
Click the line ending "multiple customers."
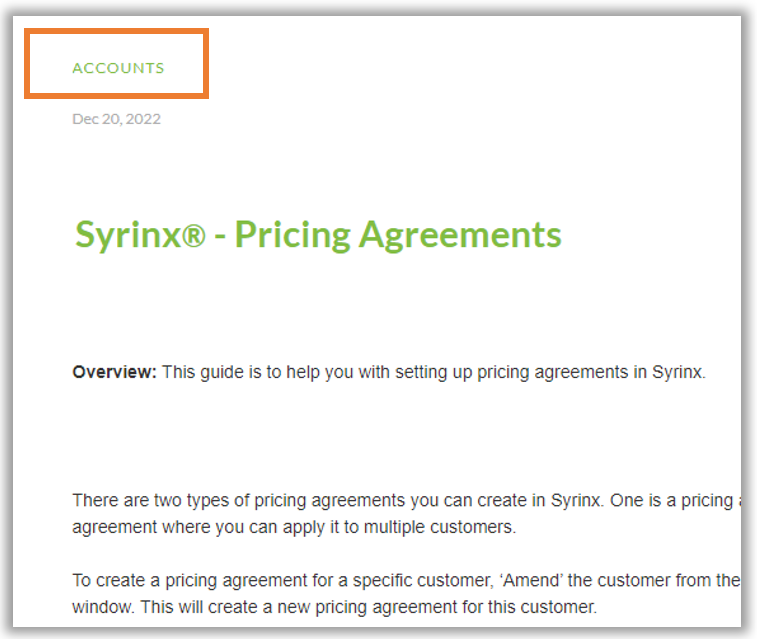294,527
